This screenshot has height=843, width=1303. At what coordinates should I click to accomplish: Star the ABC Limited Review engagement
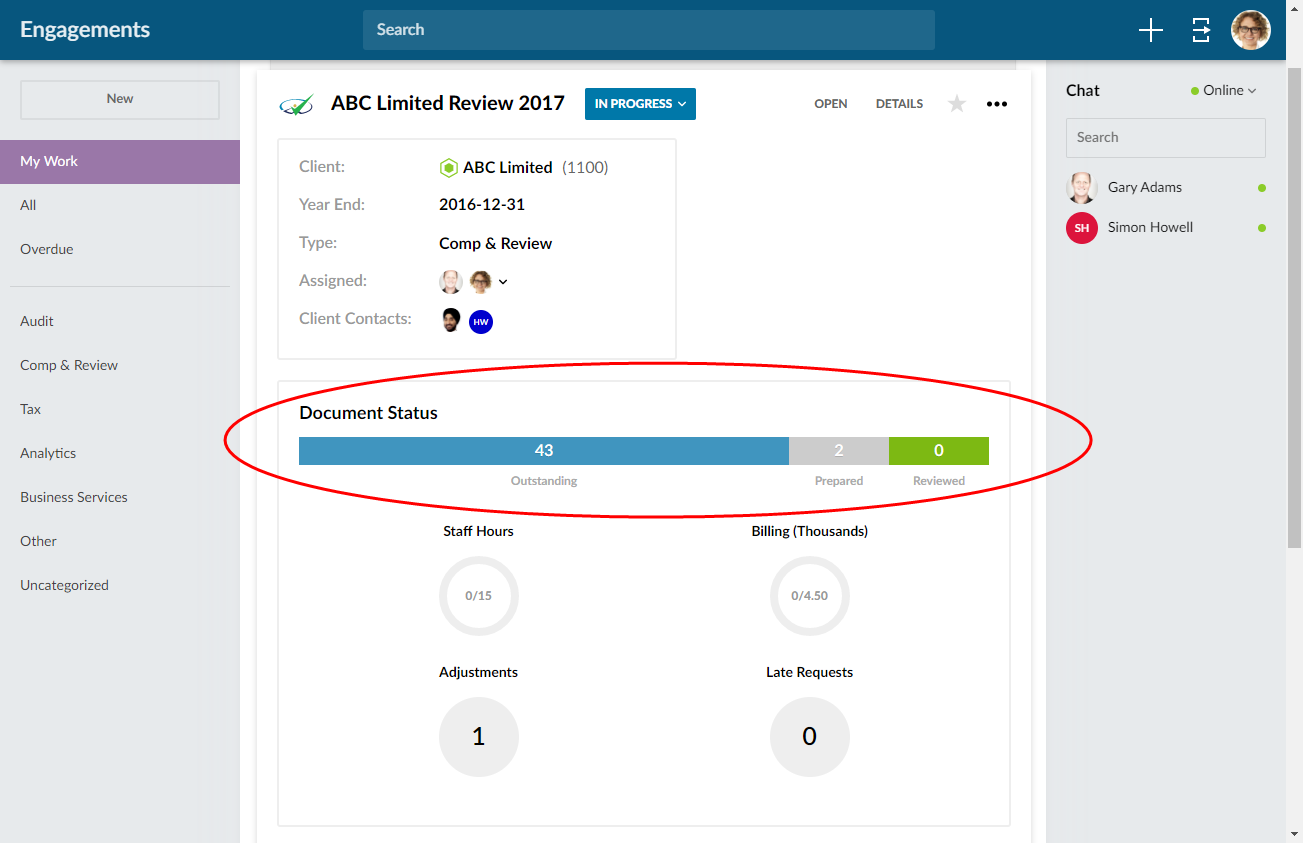pos(957,104)
